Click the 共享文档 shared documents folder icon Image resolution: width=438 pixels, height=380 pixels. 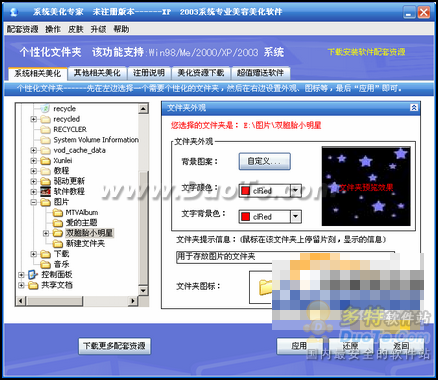point(33,285)
